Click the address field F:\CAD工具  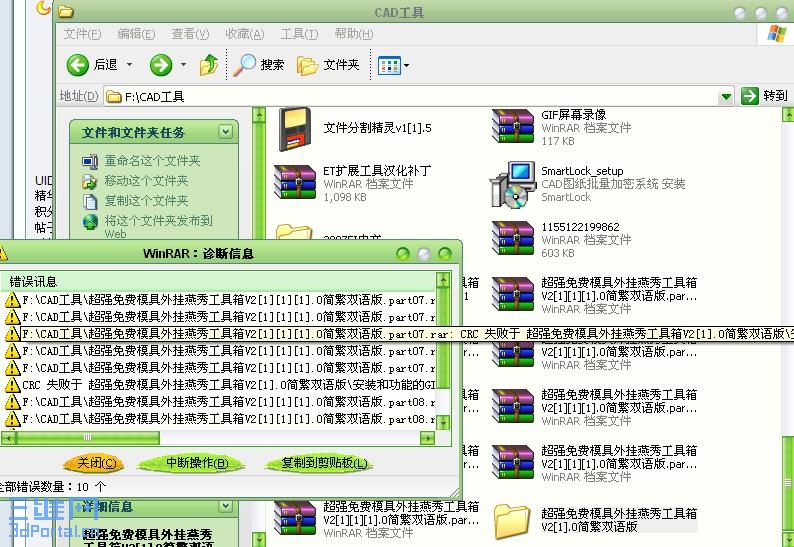[x=412, y=96]
